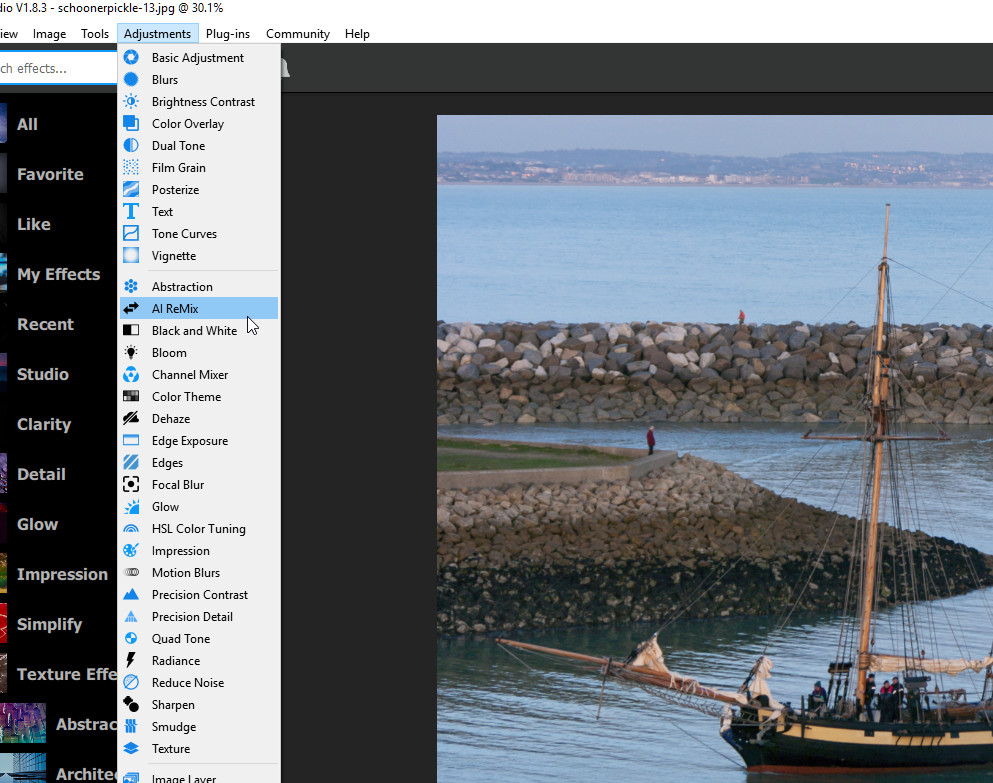Viewport: 993px width, 783px height.
Task: Click the search effects input field
Action: pos(55,68)
